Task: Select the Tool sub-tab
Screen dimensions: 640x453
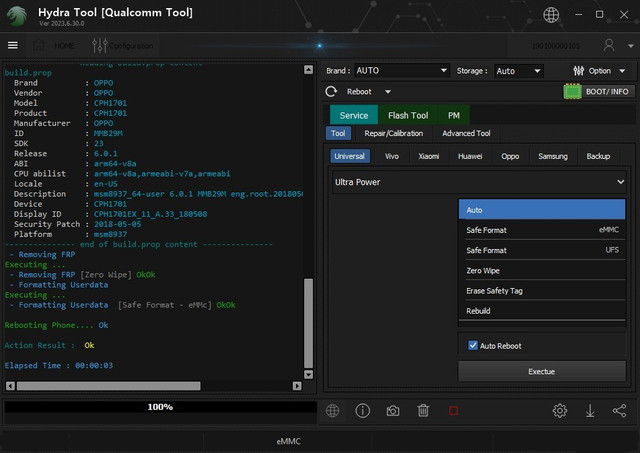Action: (x=338, y=133)
